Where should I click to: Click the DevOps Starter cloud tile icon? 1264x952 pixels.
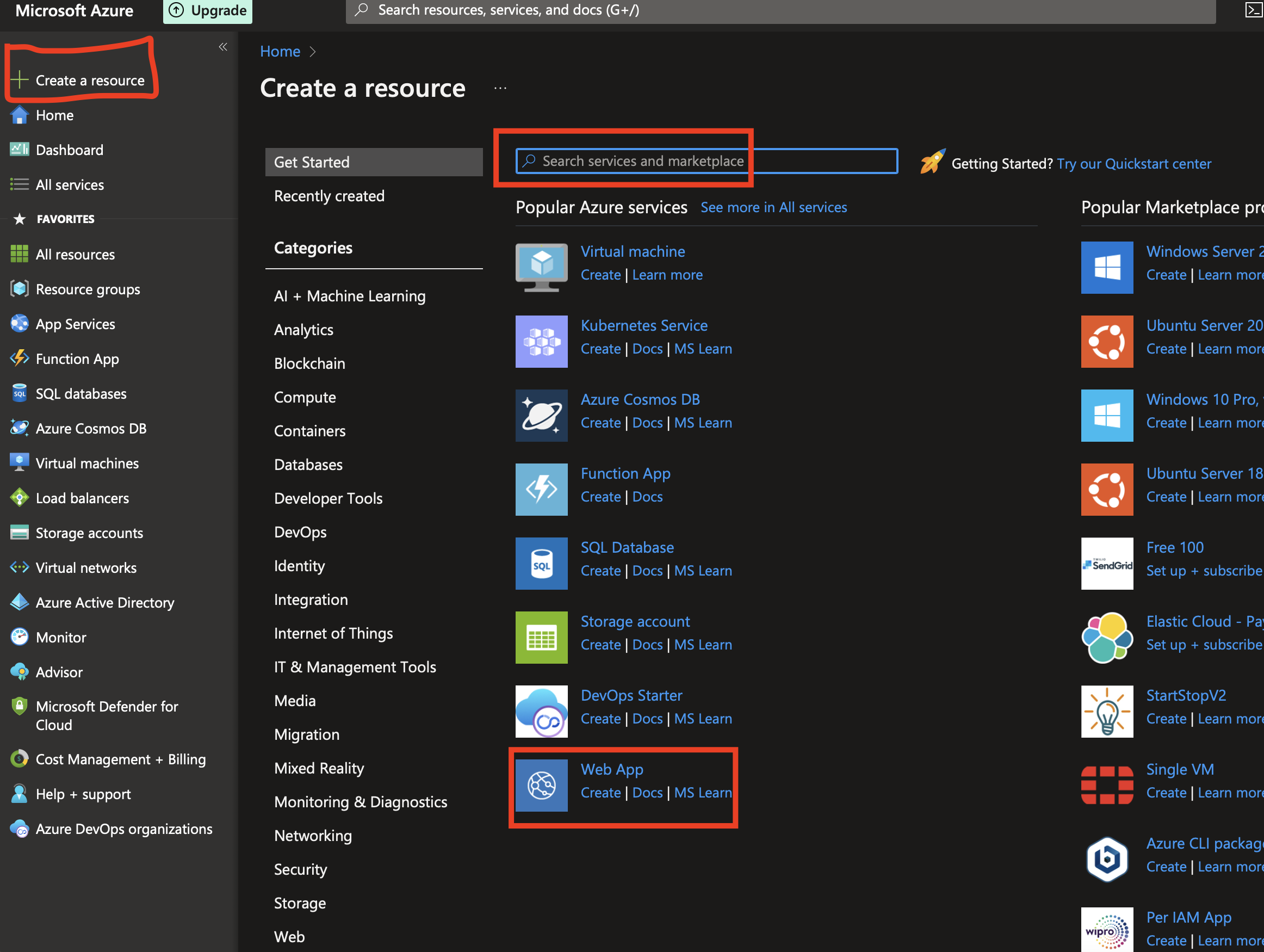click(x=541, y=712)
